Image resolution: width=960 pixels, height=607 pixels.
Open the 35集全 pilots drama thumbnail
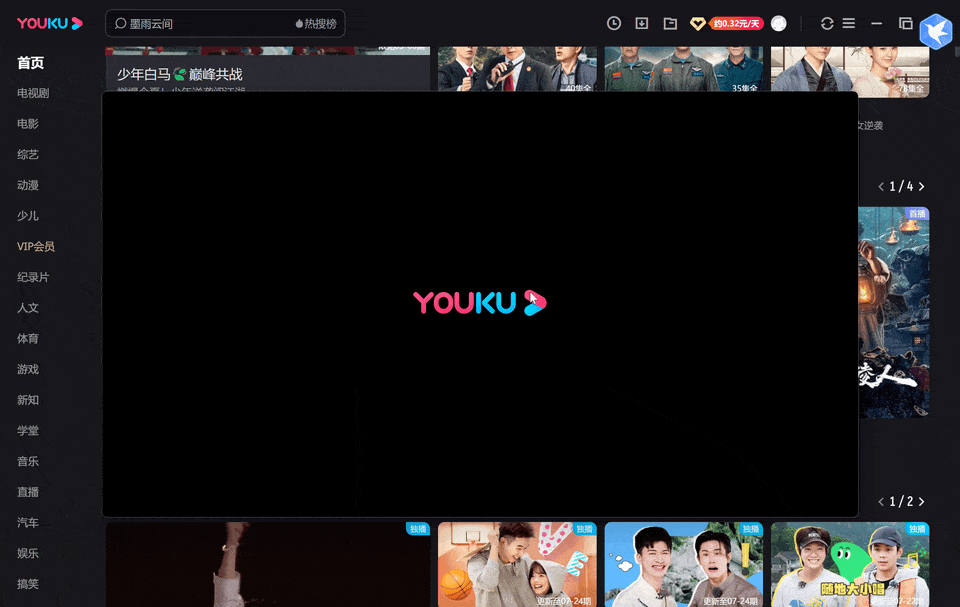(x=684, y=69)
